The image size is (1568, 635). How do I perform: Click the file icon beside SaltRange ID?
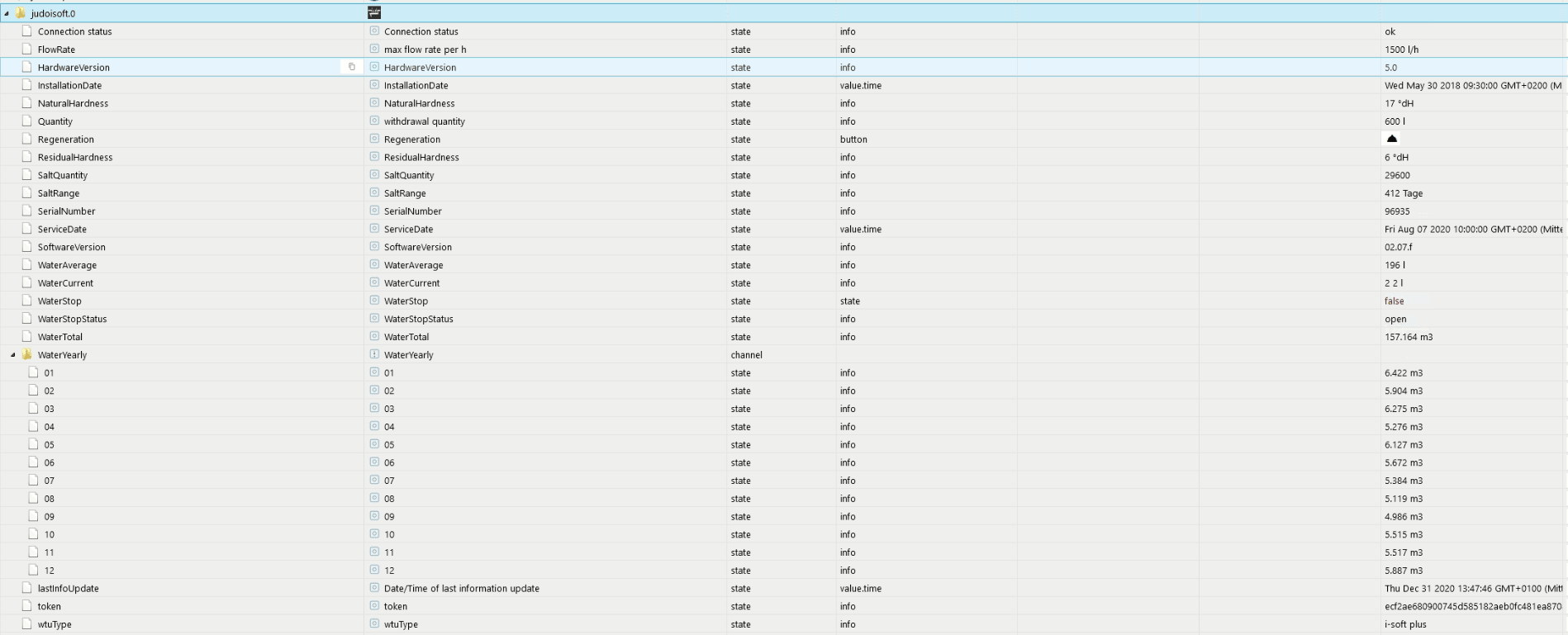pyautogui.click(x=26, y=193)
